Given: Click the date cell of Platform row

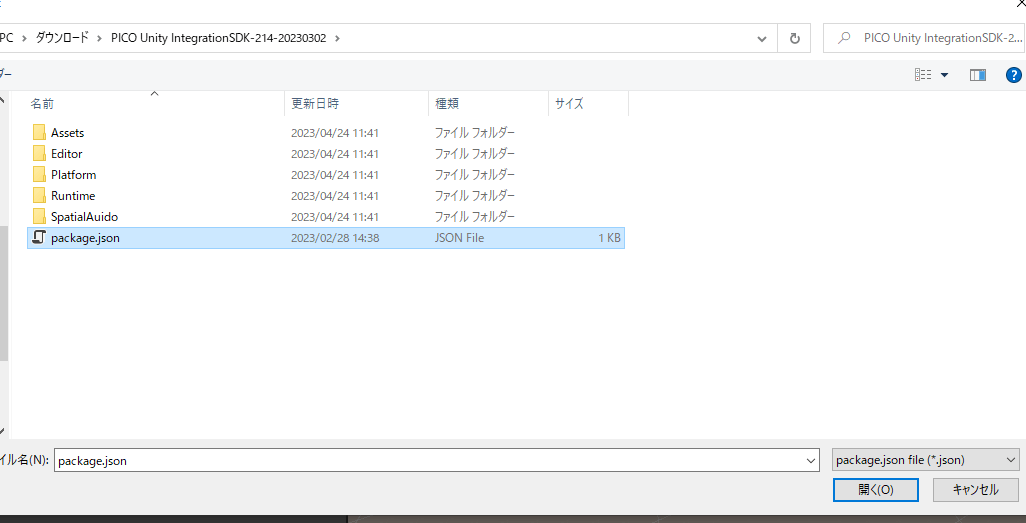Looking at the screenshot, I should [335, 175].
